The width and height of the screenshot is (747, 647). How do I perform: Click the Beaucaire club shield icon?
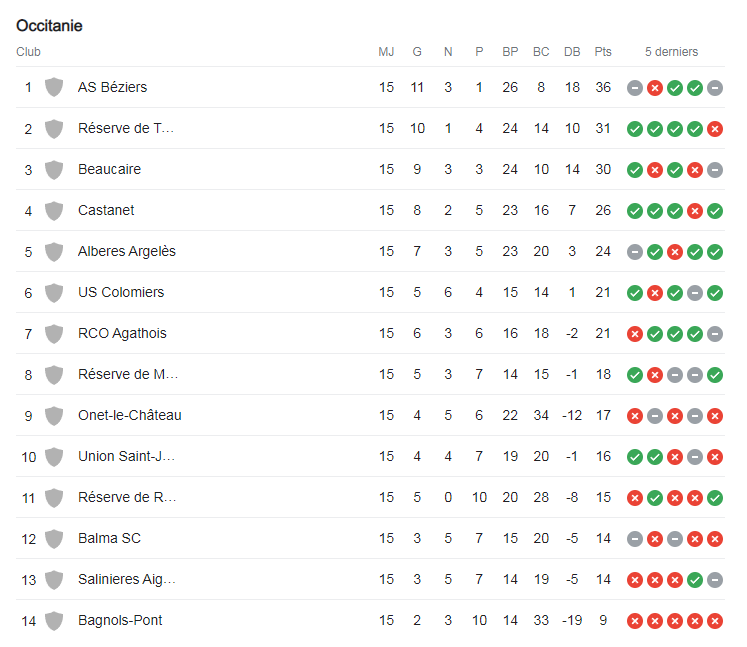(x=54, y=170)
